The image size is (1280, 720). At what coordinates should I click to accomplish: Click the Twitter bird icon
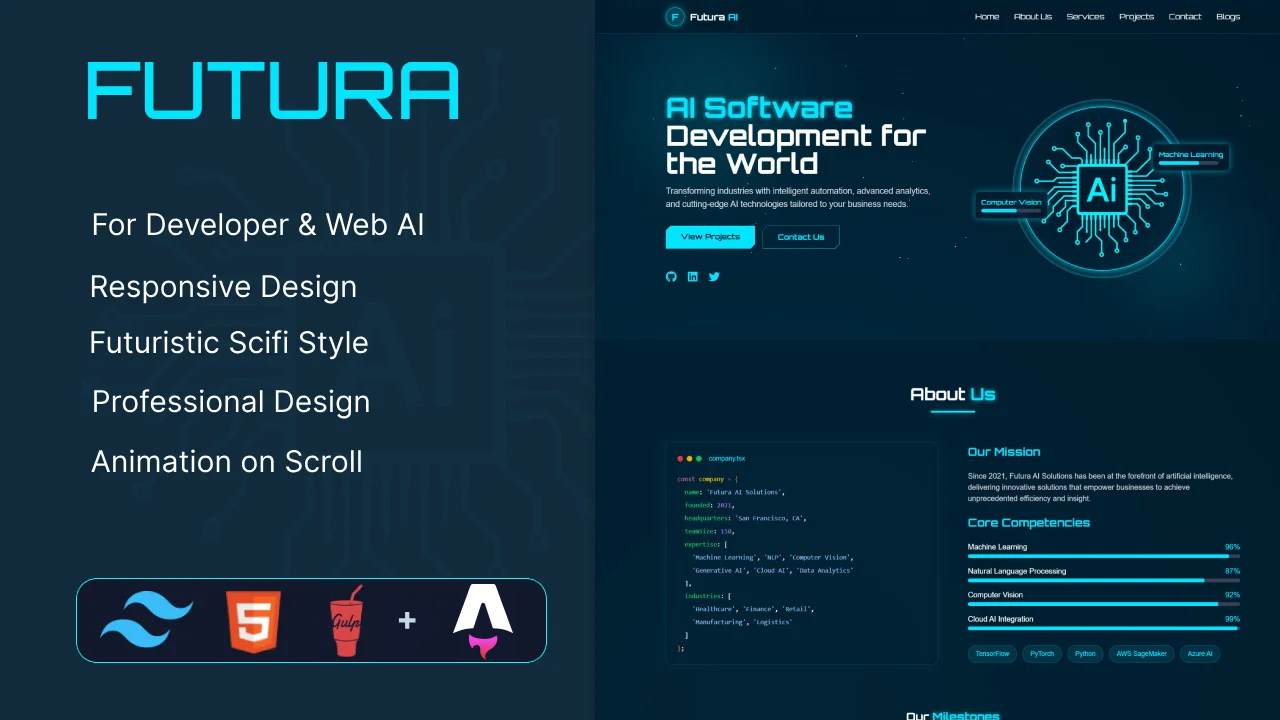[714, 276]
